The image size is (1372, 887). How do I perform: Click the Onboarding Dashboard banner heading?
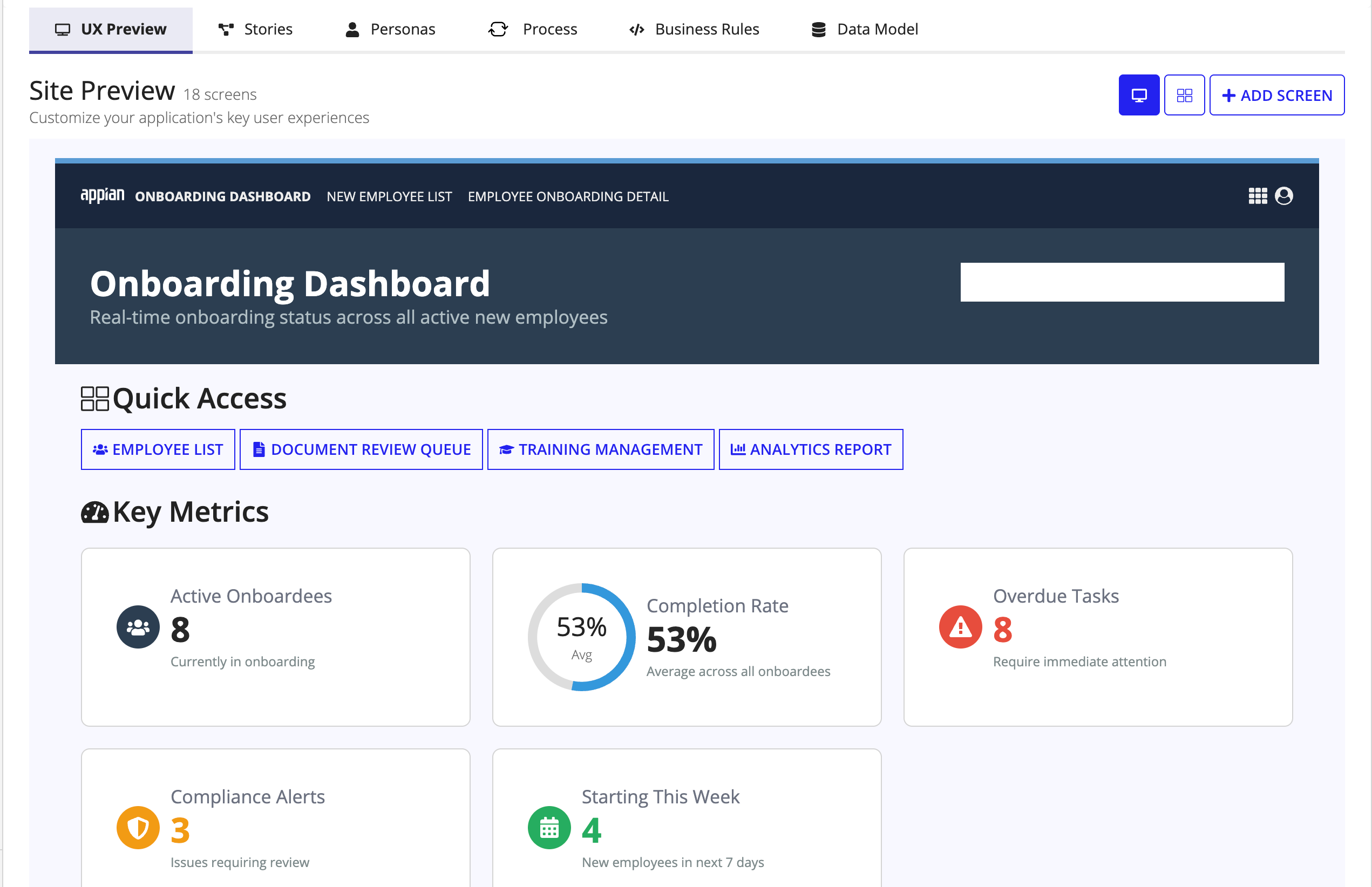[x=290, y=284]
